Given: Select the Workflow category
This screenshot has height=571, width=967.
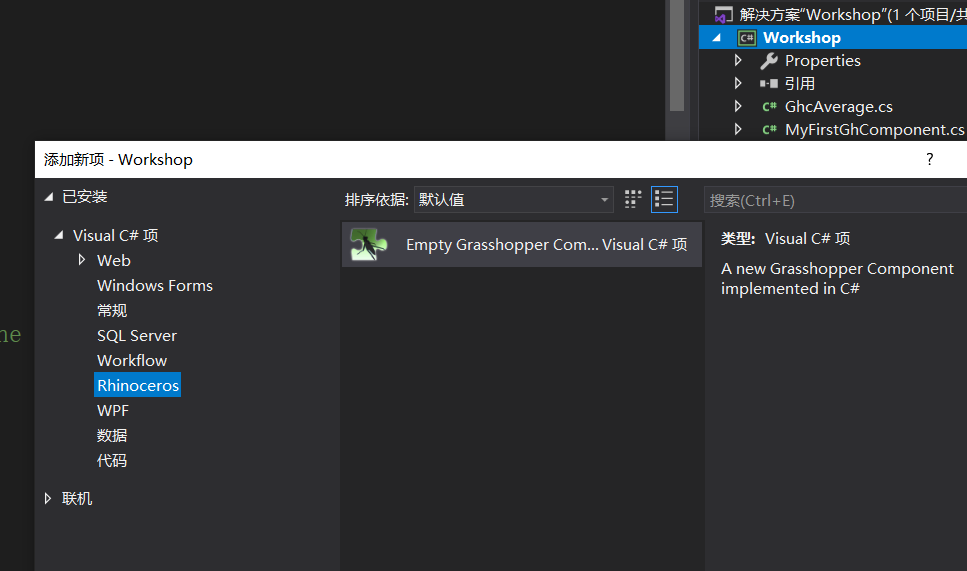Looking at the screenshot, I should pyautogui.click(x=132, y=360).
